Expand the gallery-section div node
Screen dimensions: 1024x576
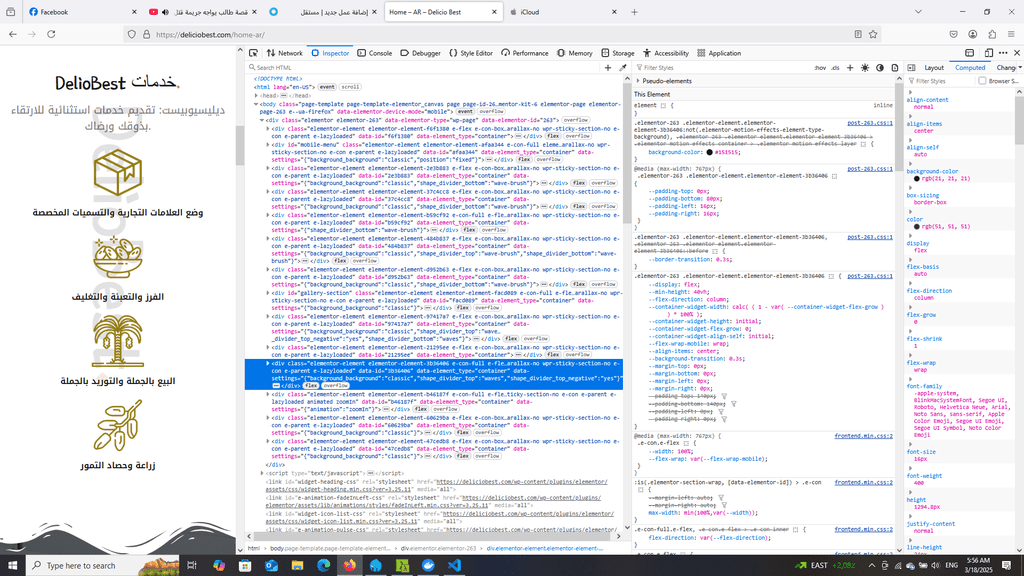[268, 293]
